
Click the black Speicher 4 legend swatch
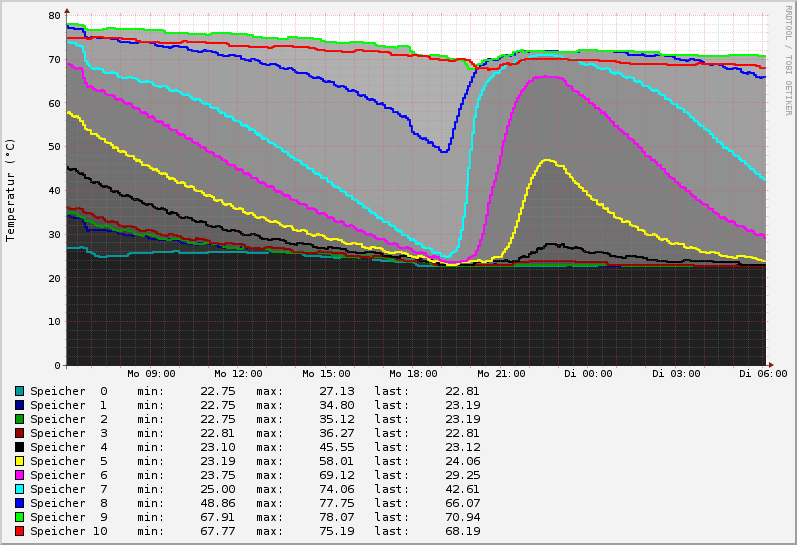[x=19, y=447]
